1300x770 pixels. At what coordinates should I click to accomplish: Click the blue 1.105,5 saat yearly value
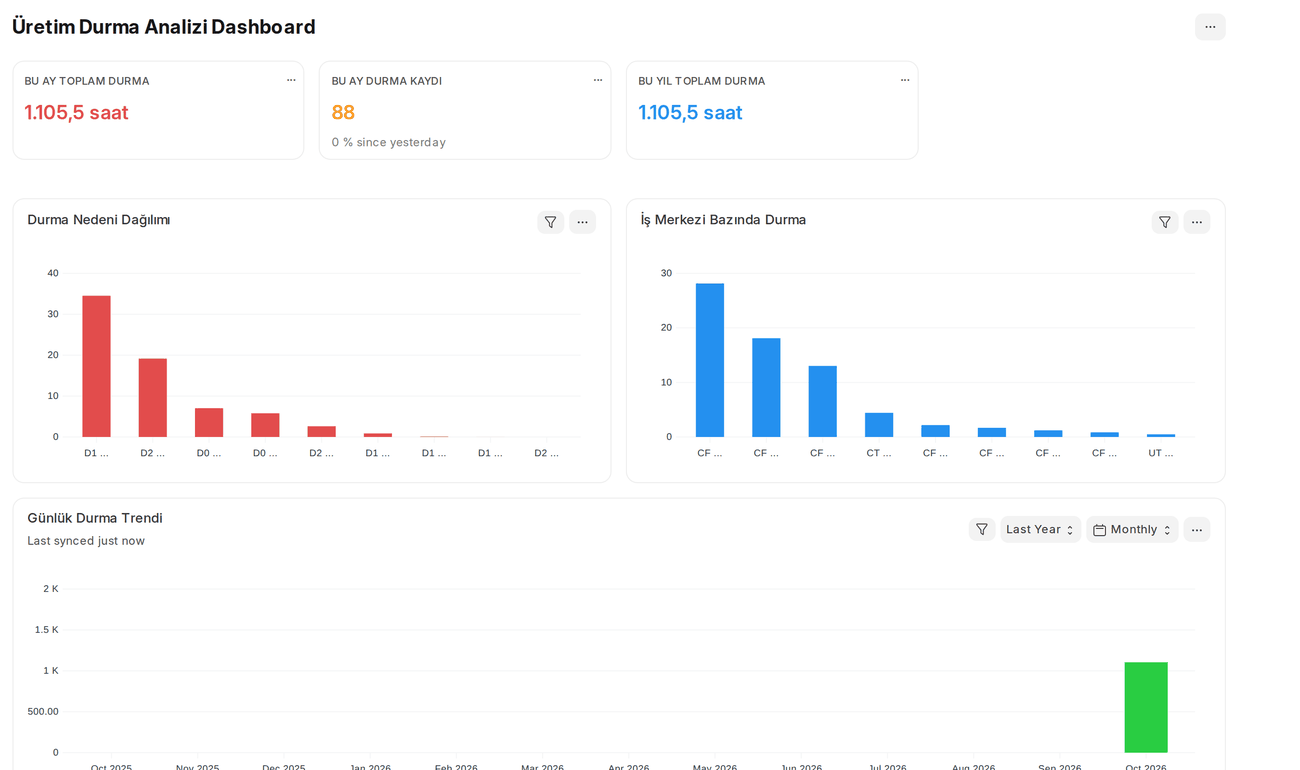[x=690, y=113]
